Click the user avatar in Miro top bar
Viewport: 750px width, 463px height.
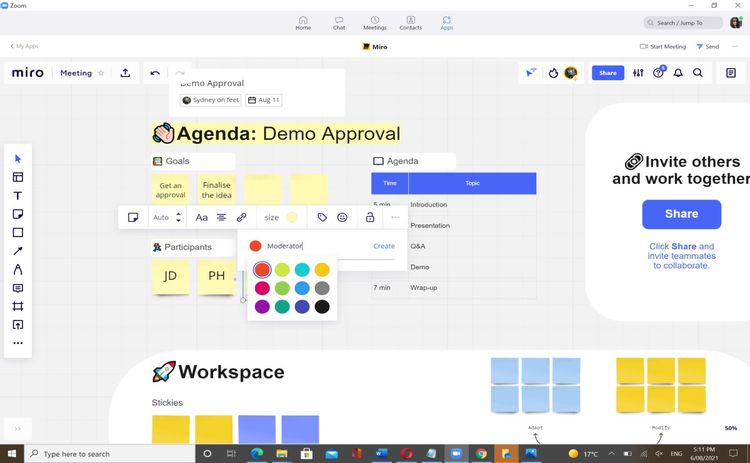(571, 73)
